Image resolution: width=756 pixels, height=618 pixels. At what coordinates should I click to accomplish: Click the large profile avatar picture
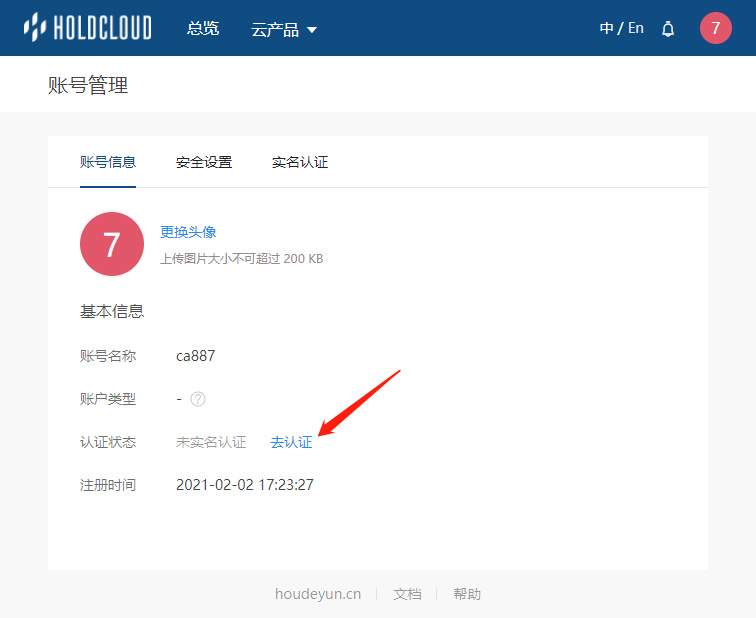(x=112, y=244)
